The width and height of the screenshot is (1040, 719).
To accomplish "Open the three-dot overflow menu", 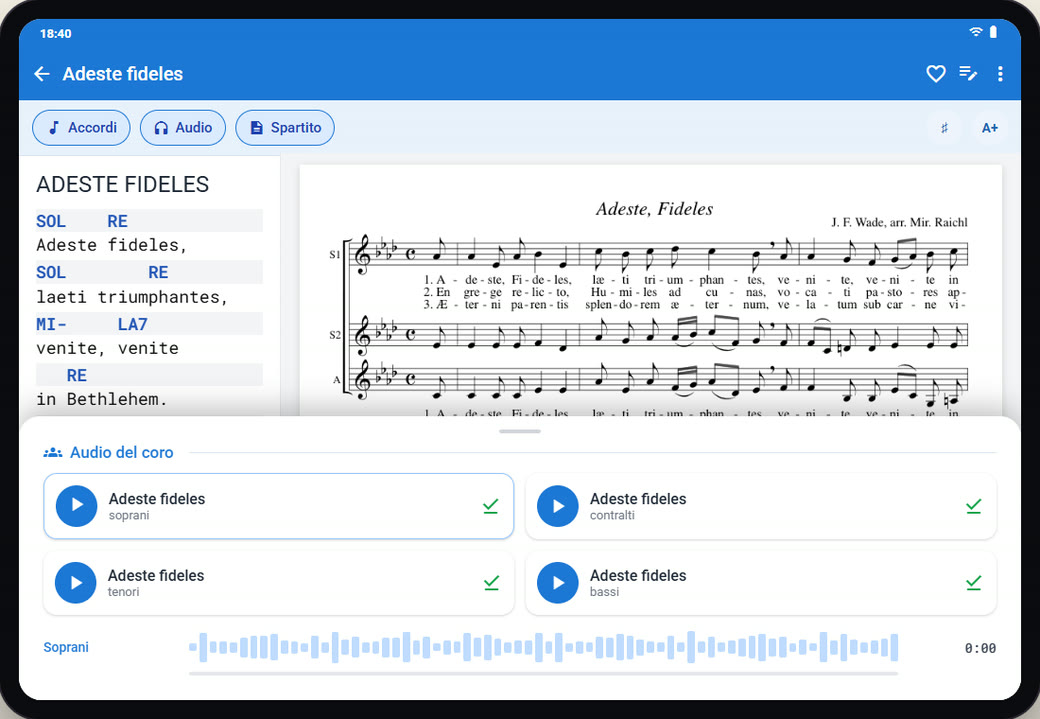I will (1000, 74).
